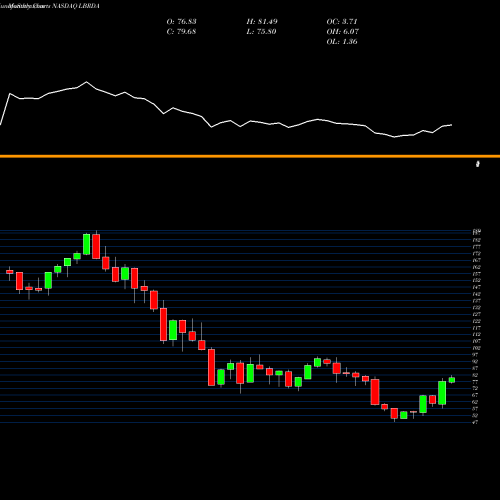Click the rightmost green candlestick

coord(452,380)
